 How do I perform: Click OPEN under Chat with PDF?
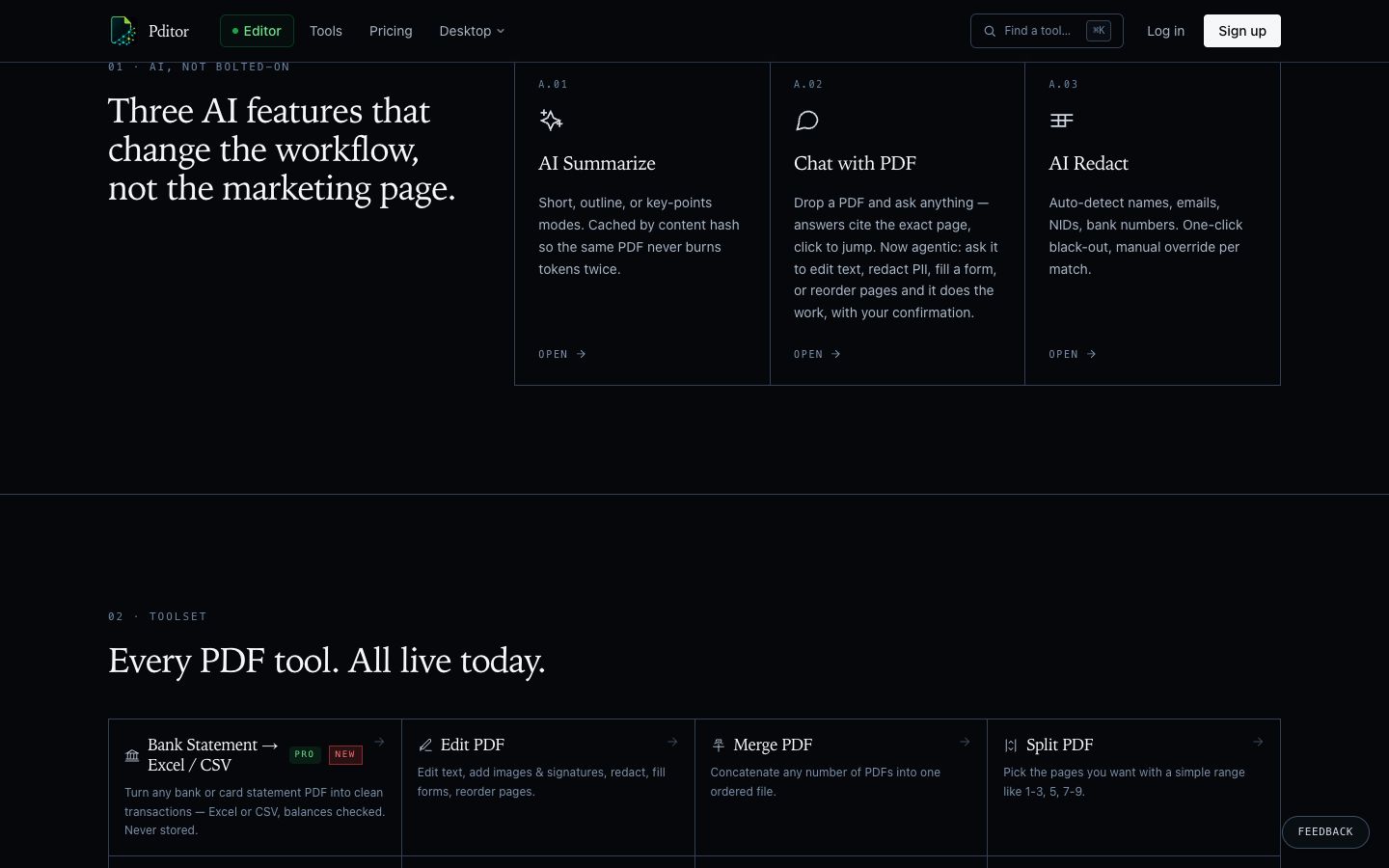click(x=818, y=354)
